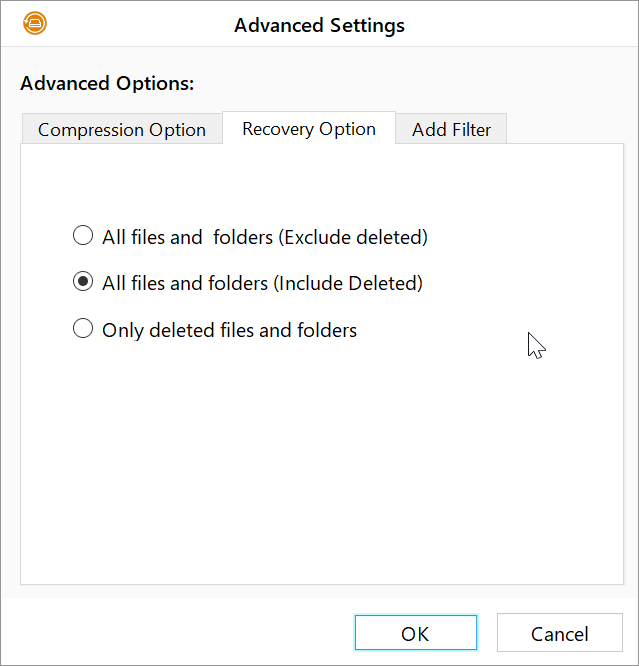Select the Exclude deleted radio button
639x666 pixels.
pos(83,236)
